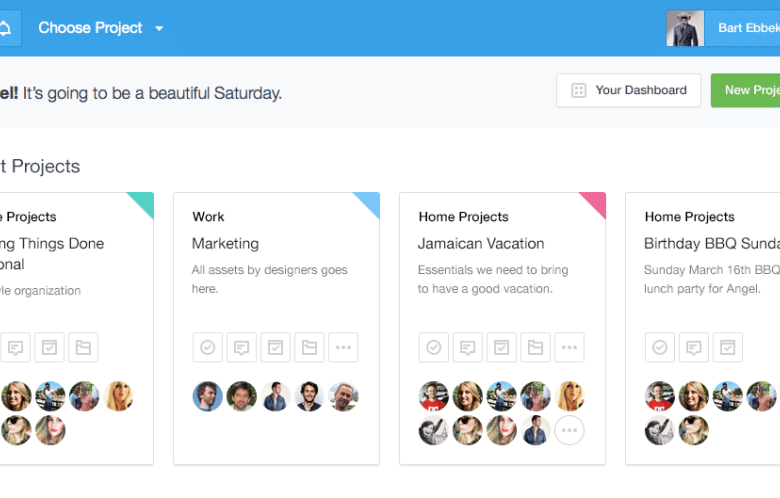Open the Bart Ebbek user menu
780x498 pixels.
(742, 28)
